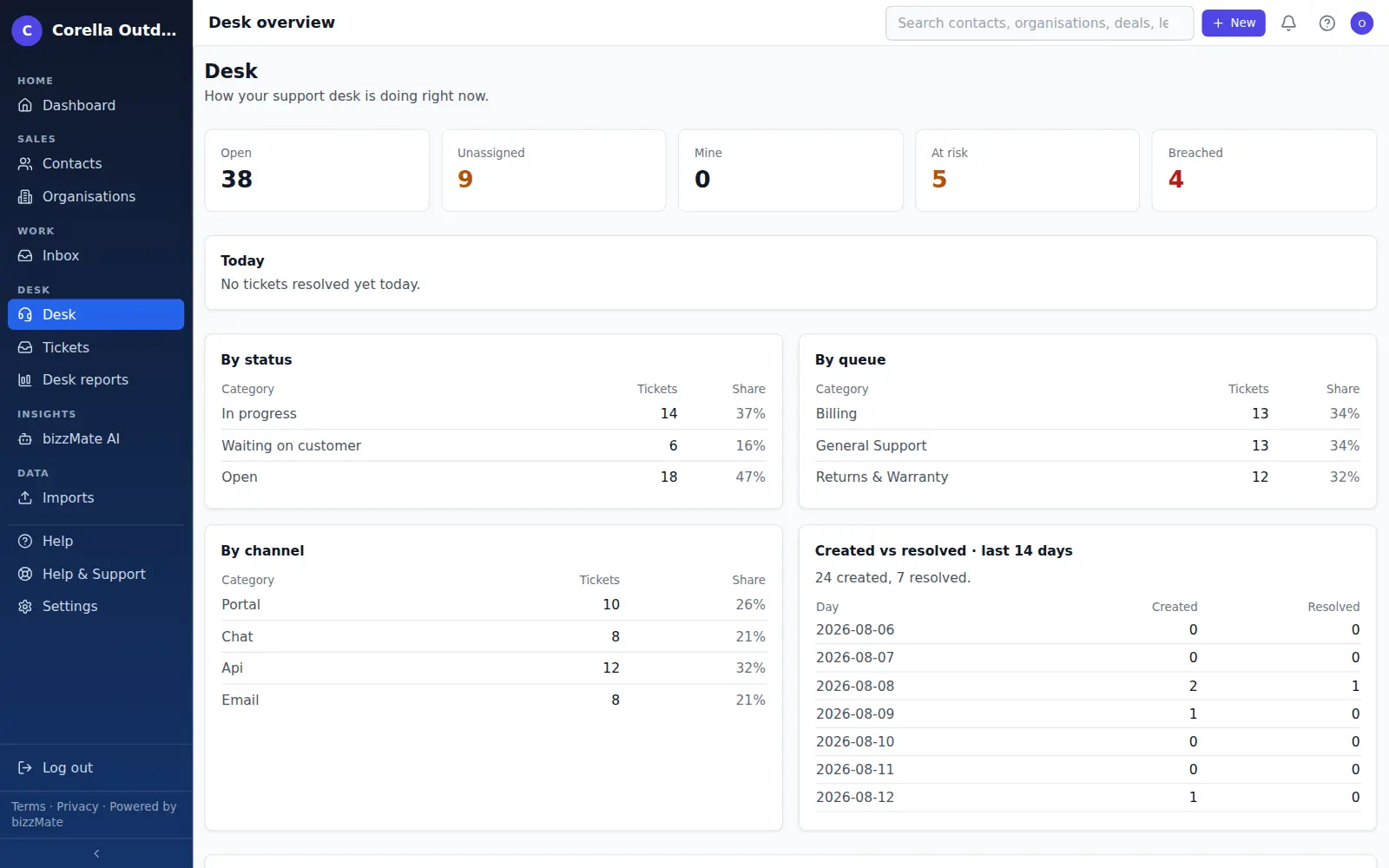Open Contacts page
Screen dimensions: 1389x868
[x=95, y=163]
